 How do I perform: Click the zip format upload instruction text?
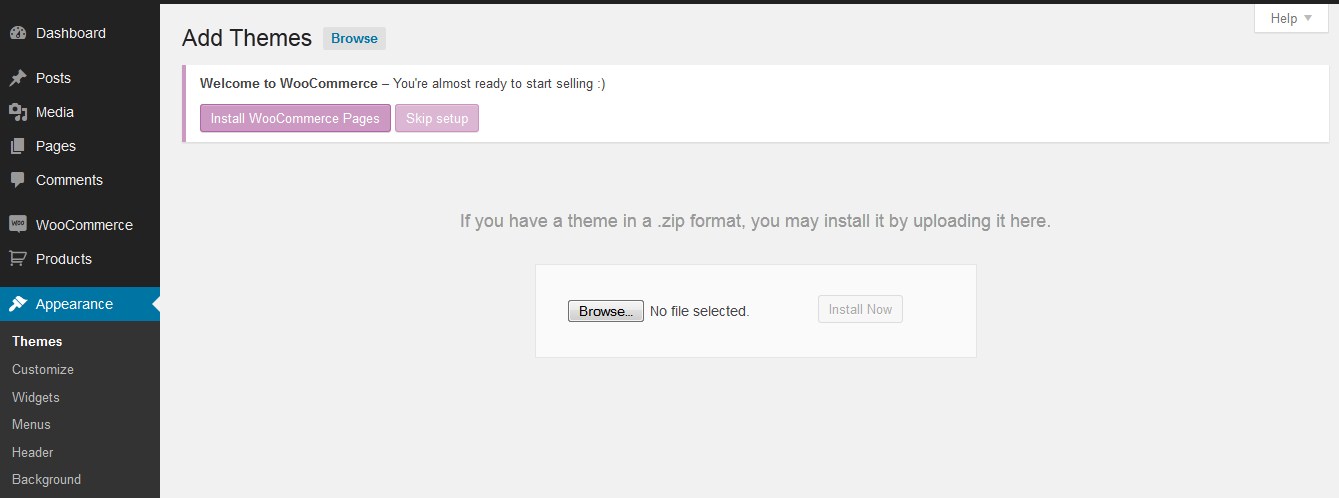pos(755,221)
